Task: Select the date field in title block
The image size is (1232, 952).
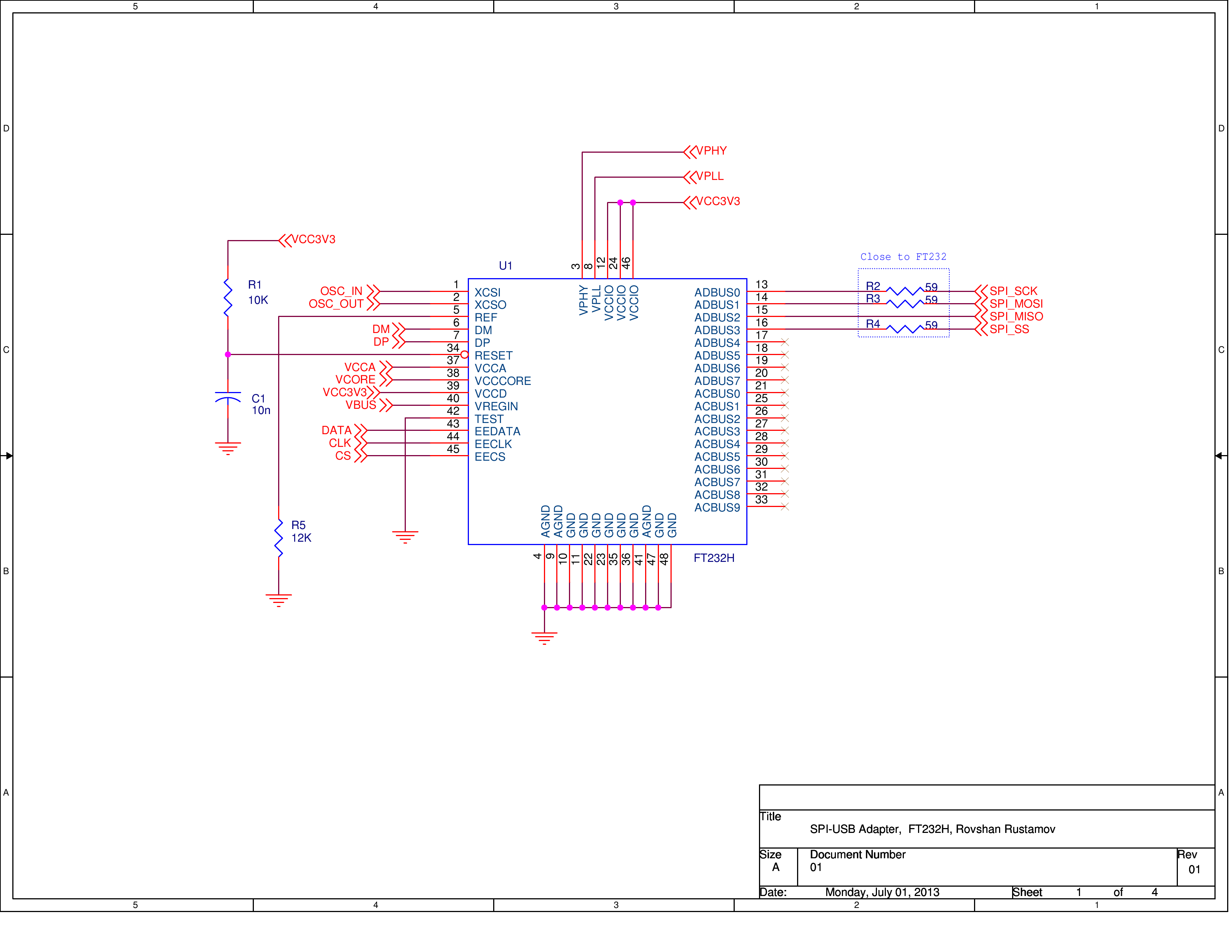Action: [x=882, y=892]
